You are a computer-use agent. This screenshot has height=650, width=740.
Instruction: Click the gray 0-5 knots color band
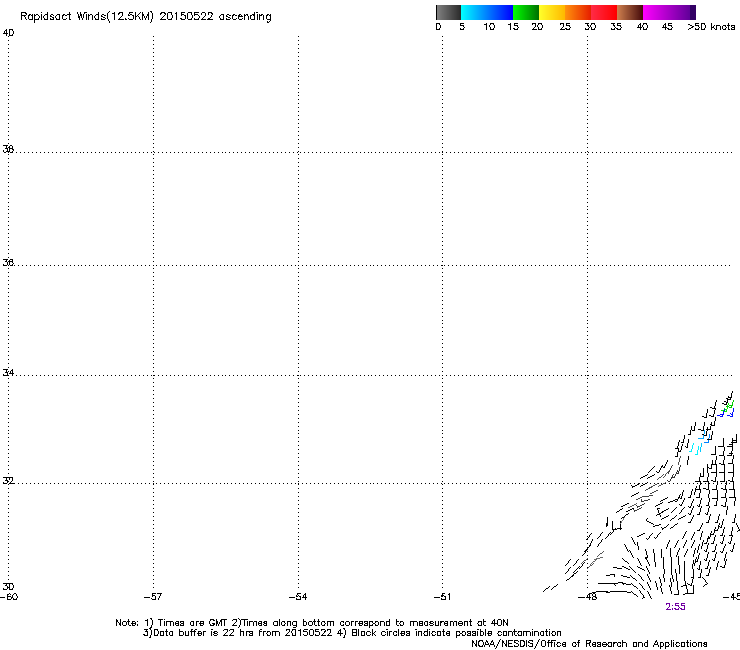point(448,12)
